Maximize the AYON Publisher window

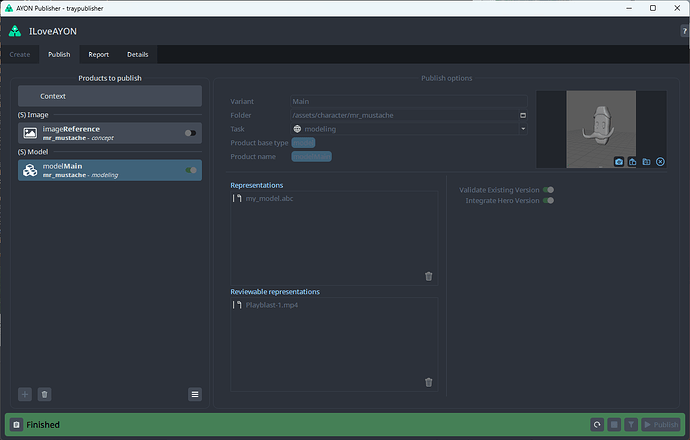click(653, 8)
